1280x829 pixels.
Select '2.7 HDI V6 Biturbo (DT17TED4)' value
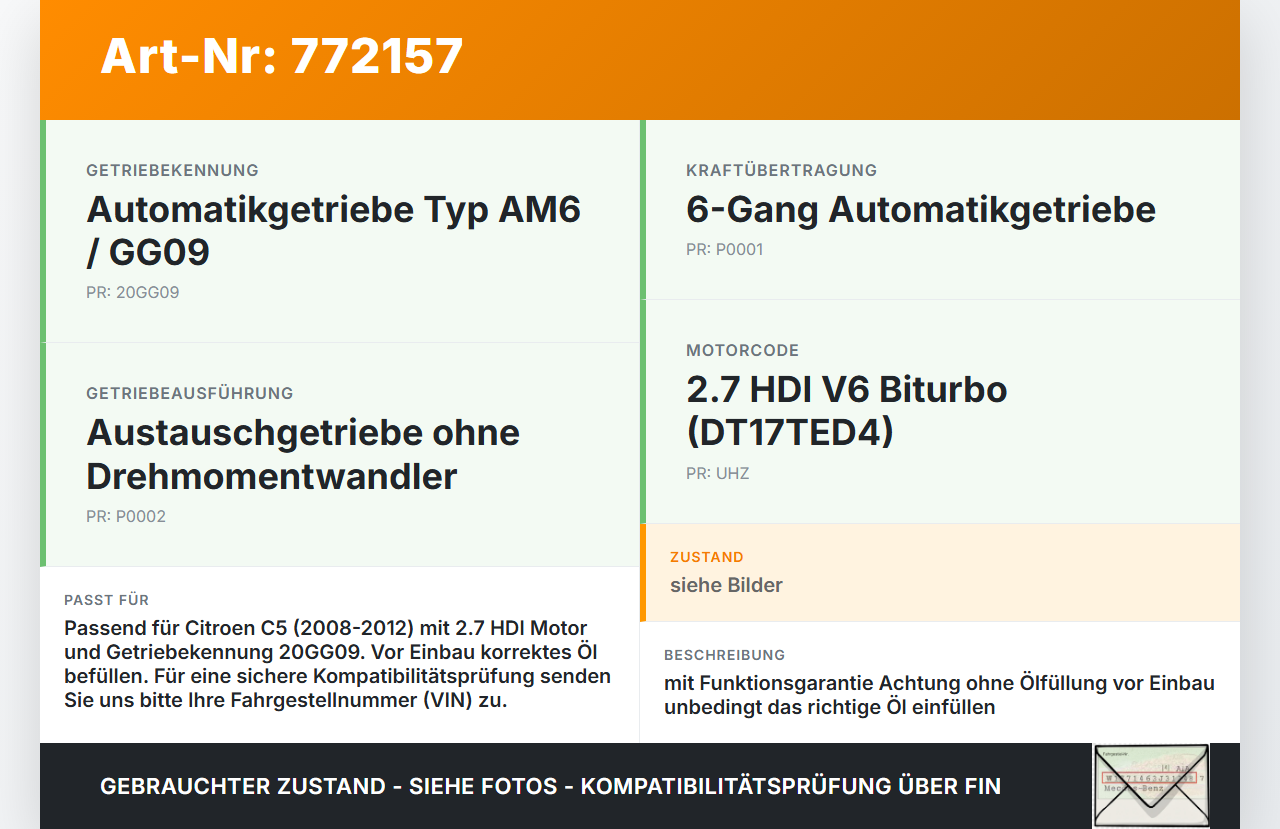tap(847, 410)
